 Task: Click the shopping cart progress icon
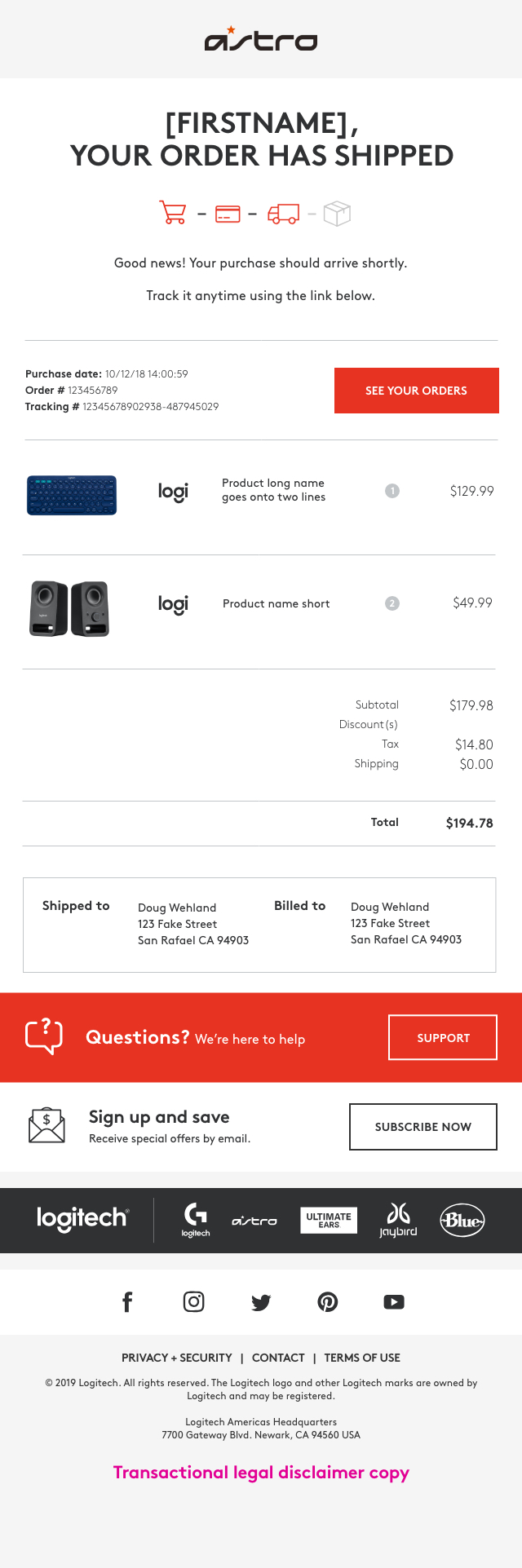pyautogui.click(x=172, y=214)
